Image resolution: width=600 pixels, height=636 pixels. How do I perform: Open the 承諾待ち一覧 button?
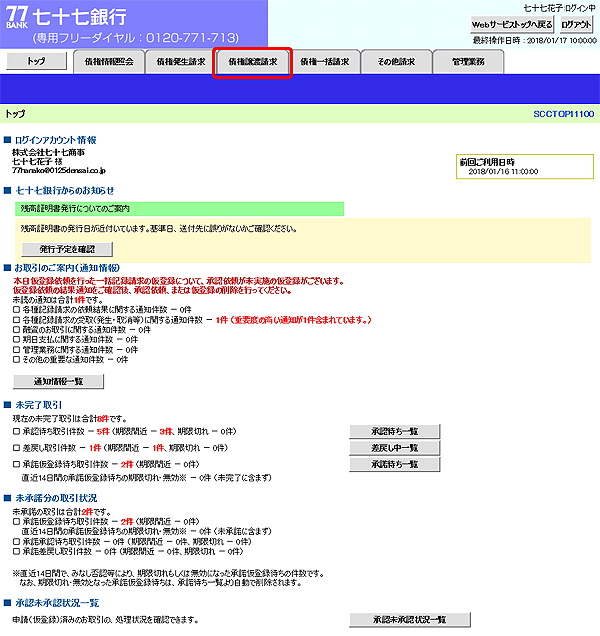(394, 464)
